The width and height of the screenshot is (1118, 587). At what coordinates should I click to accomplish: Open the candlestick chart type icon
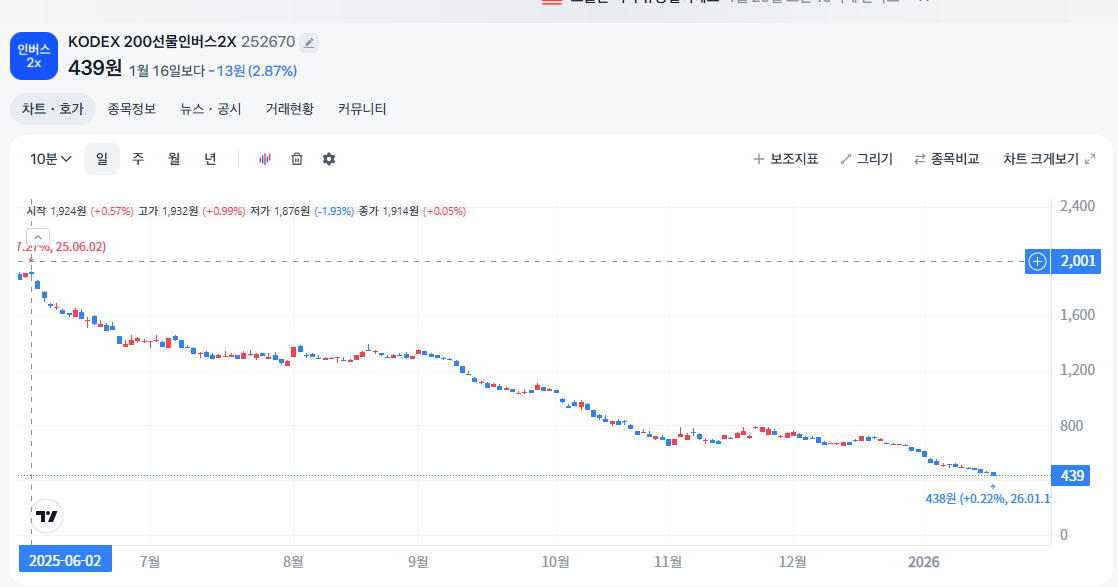pyautogui.click(x=265, y=159)
